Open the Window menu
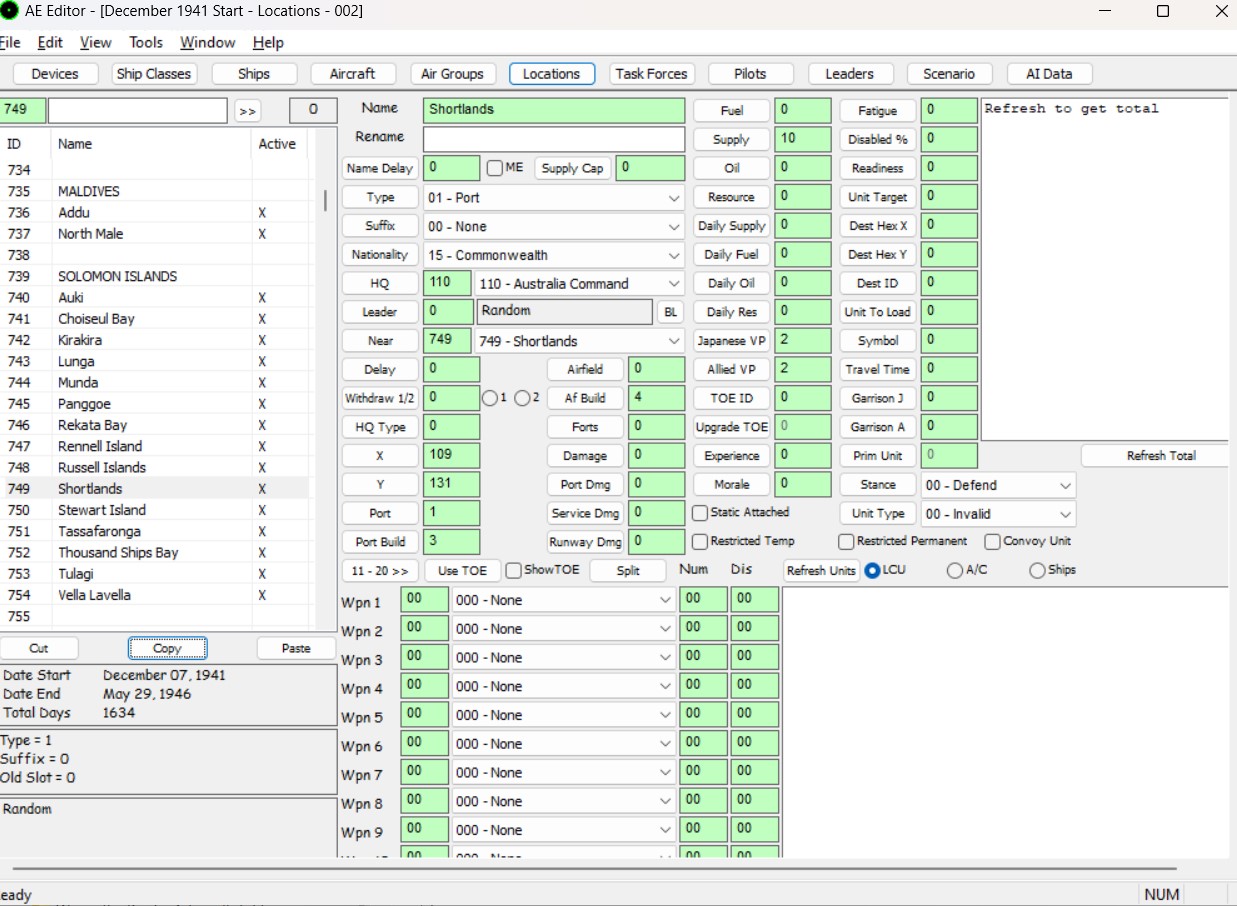The image size is (1237, 906). tap(208, 43)
